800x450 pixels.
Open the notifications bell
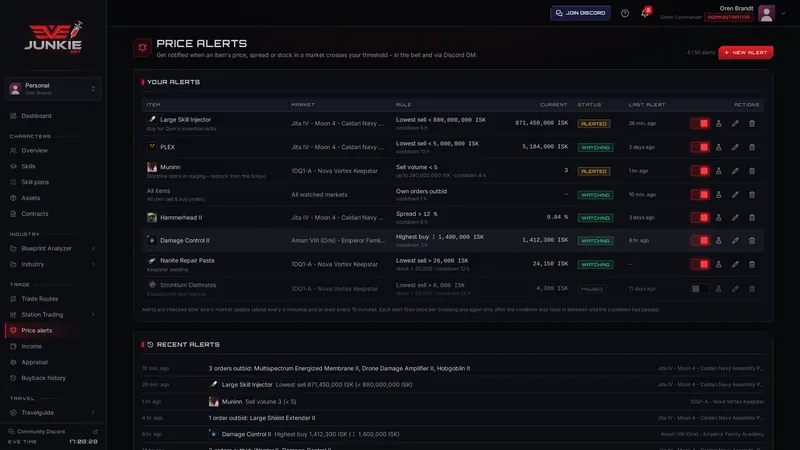tap(645, 13)
